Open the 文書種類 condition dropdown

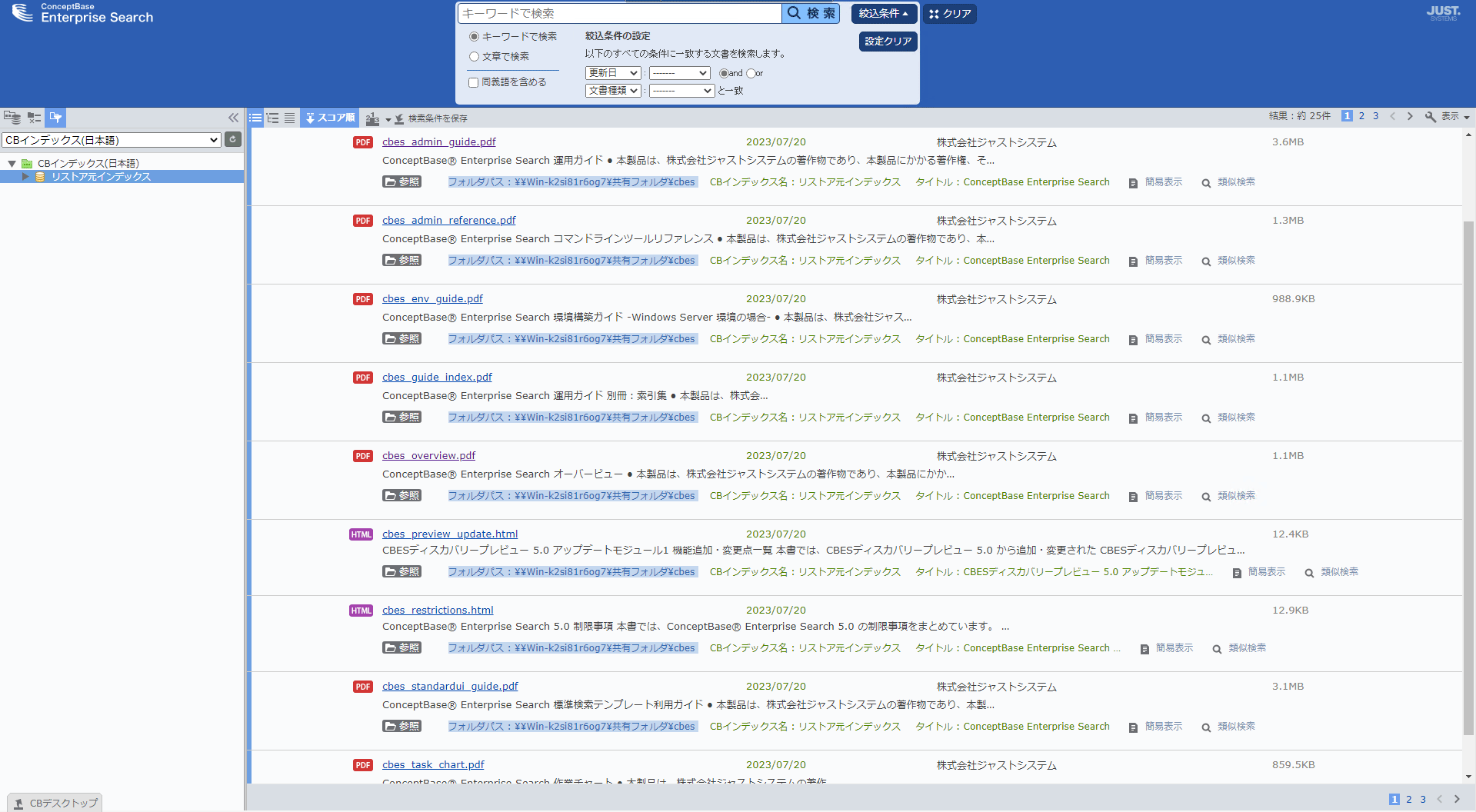coord(613,91)
